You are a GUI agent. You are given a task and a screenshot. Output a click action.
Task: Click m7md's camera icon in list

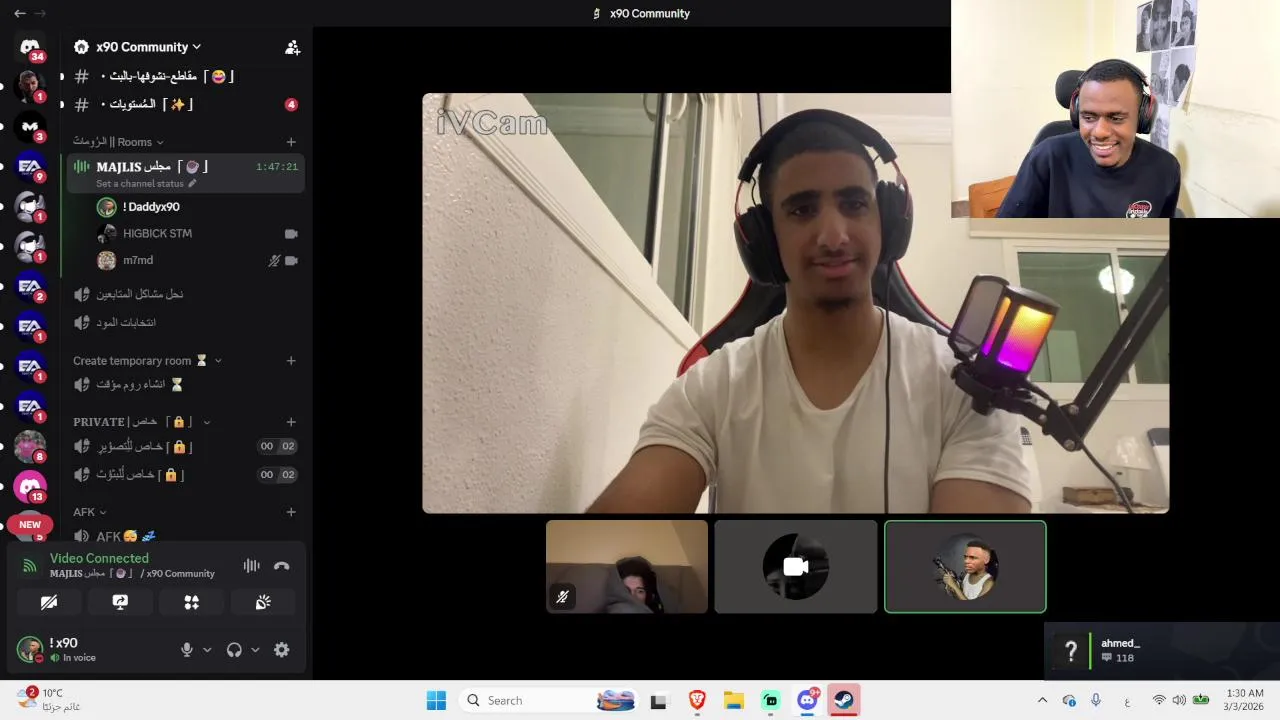(x=291, y=260)
